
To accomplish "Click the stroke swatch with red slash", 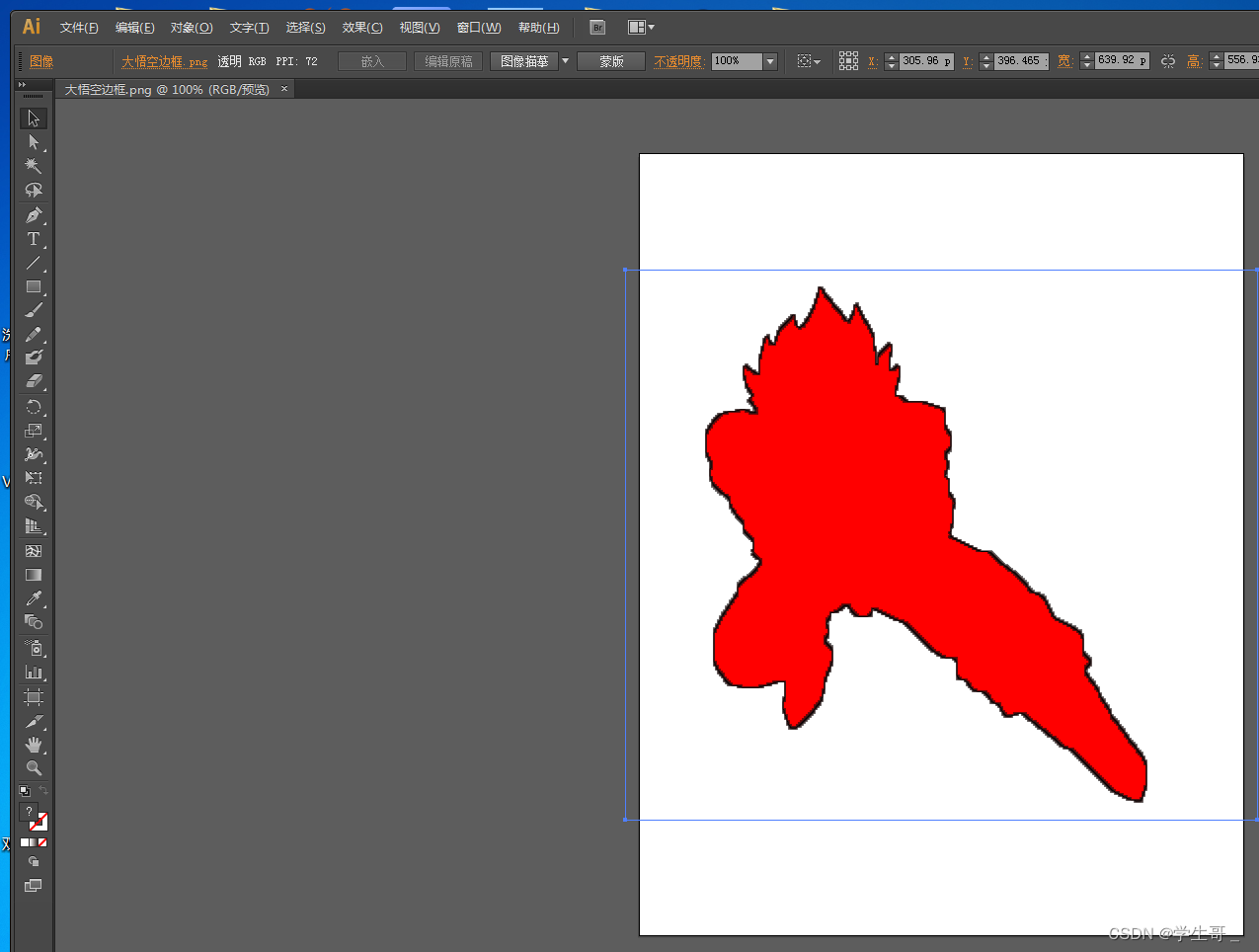I will [39, 822].
